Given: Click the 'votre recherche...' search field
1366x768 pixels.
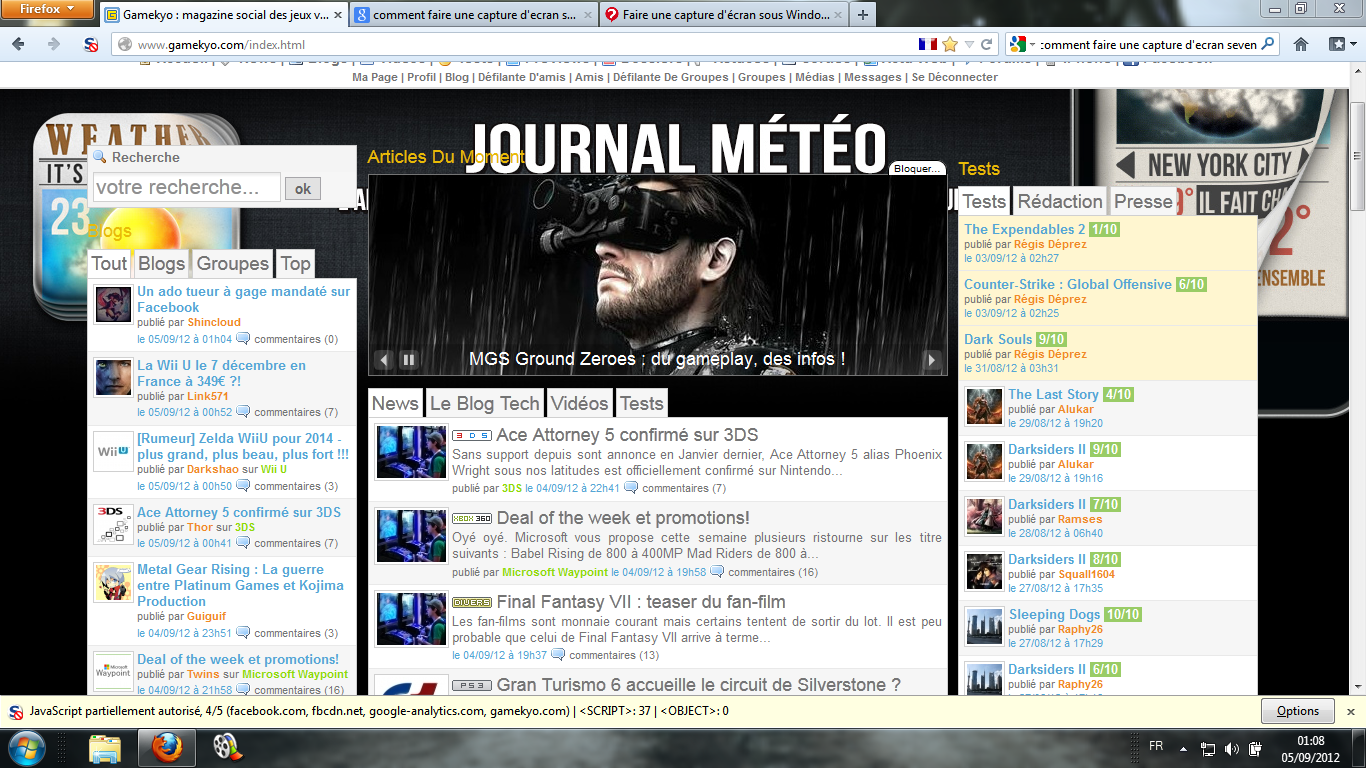Looking at the screenshot, I should coord(186,187).
